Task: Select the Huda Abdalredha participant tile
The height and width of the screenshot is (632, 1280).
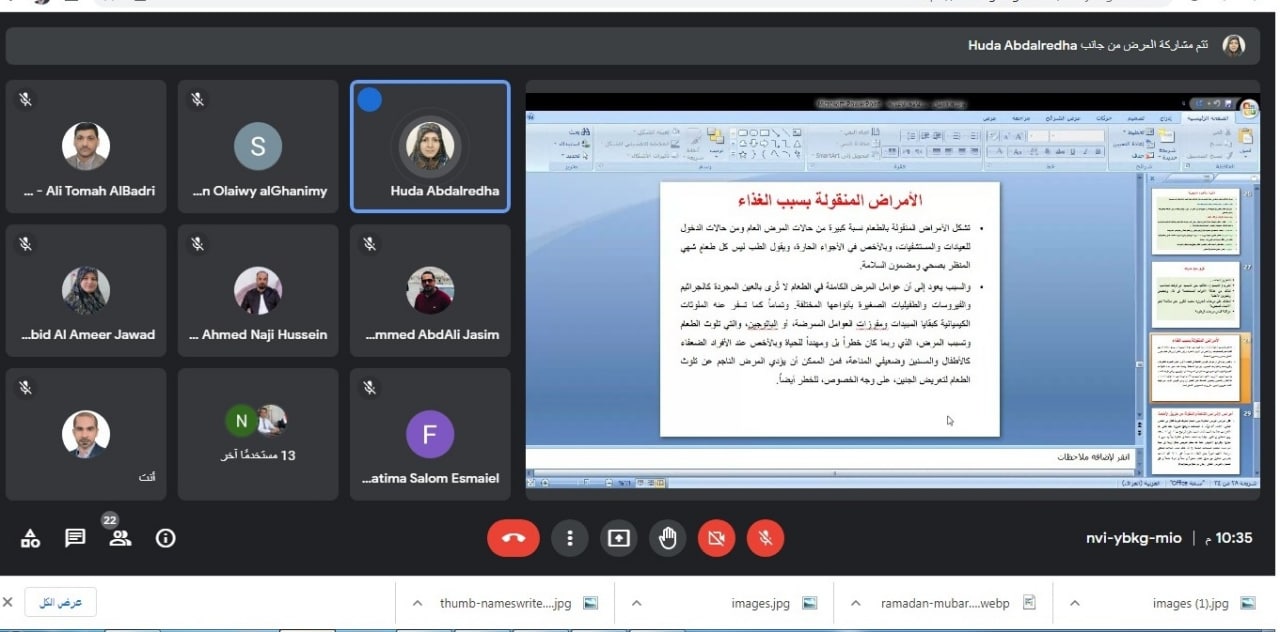Action: (x=430, y=146)
